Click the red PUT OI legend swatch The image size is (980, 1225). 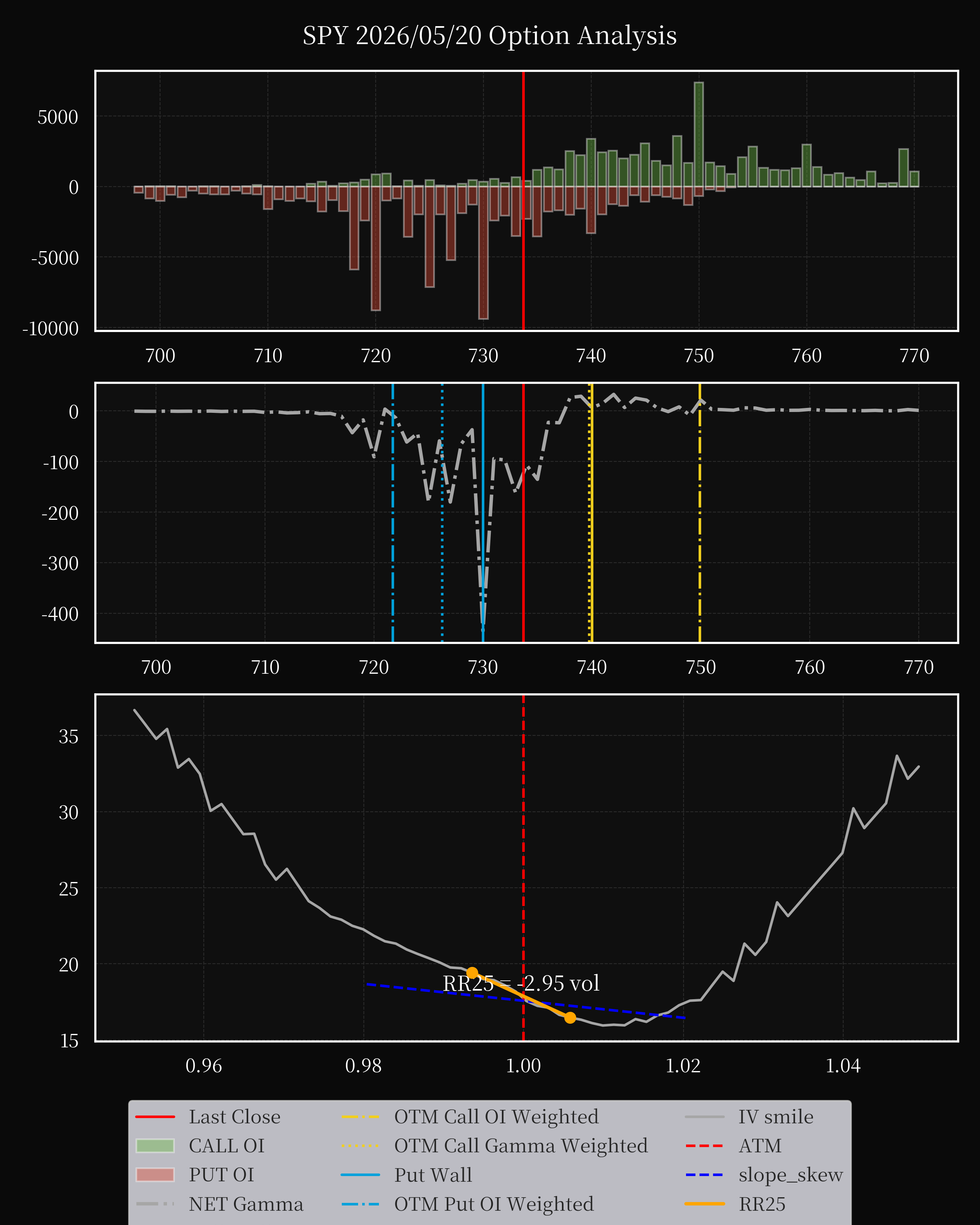click(155, 1175)
